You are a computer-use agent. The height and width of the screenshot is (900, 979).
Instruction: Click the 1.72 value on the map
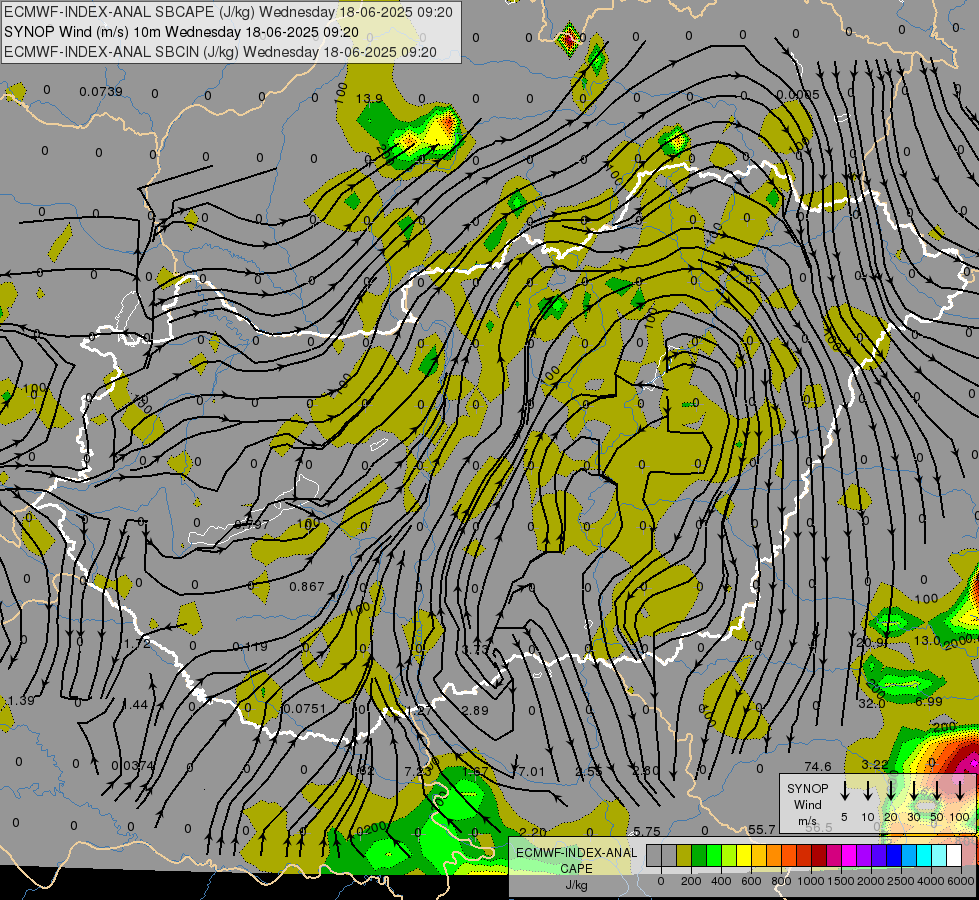click(137, 643)
